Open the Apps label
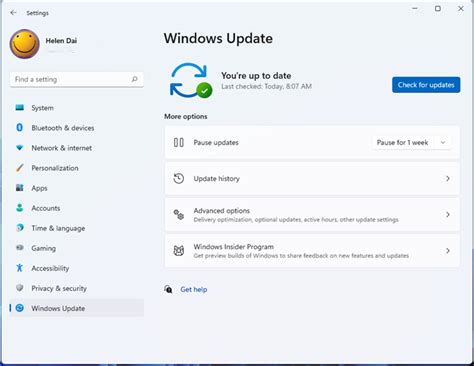 (39, 188)
